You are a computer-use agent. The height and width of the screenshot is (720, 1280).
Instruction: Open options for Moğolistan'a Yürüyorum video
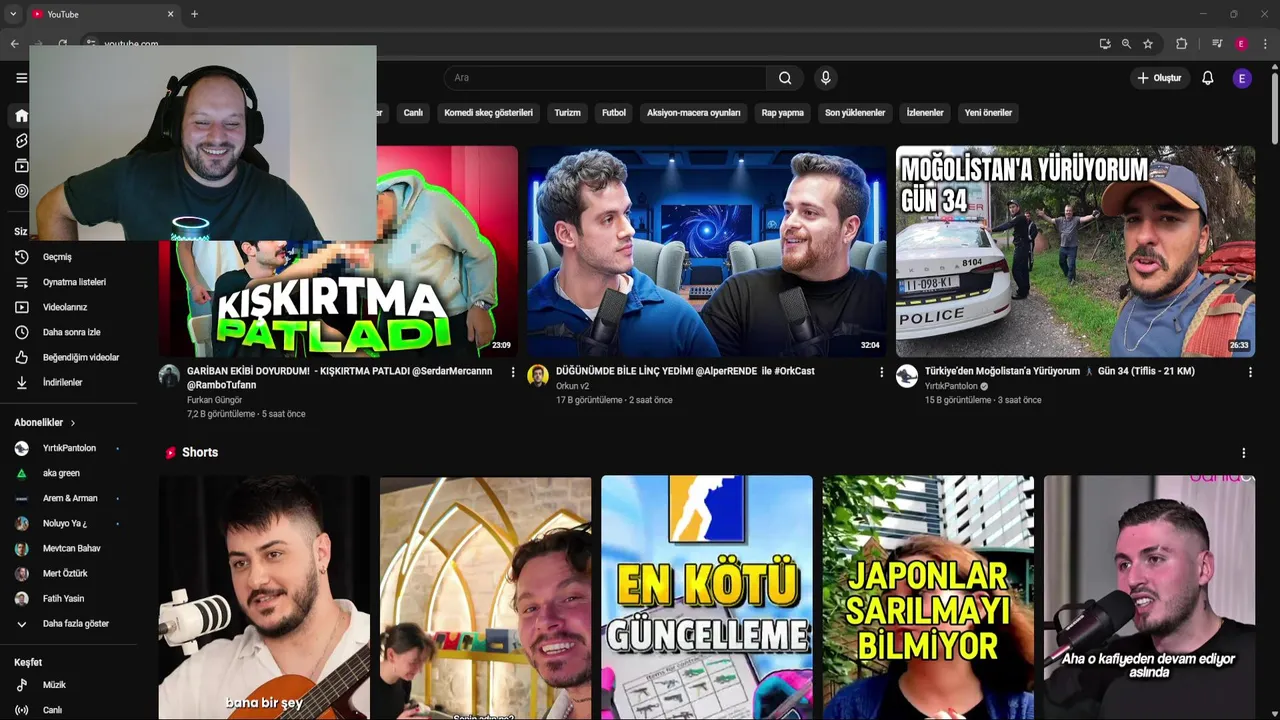pyautogui.click(x=1250, y=372)
